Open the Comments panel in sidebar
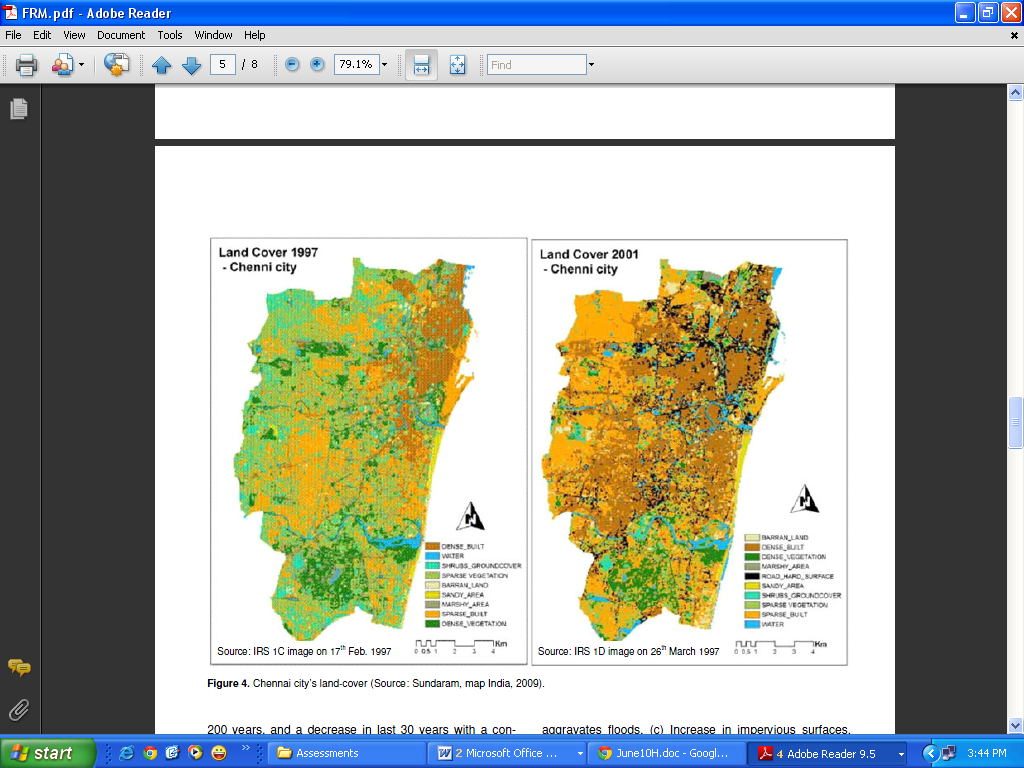 (x=19, y=667)
